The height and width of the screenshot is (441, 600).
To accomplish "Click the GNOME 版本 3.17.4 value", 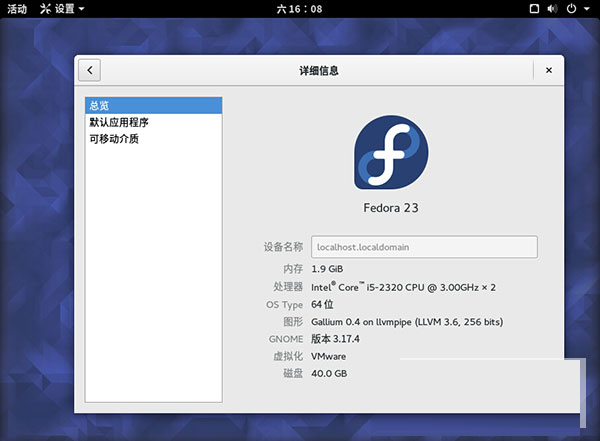I will click(335, 339).
